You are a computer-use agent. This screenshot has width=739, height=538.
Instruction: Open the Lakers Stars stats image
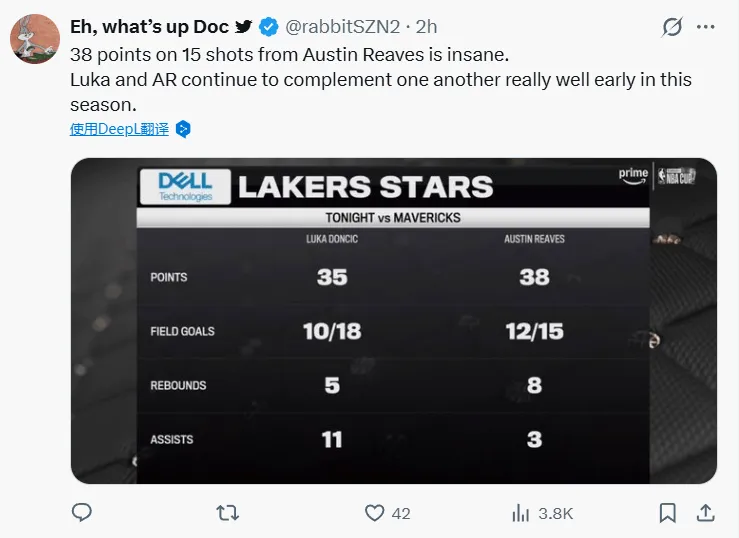(x=393, y=320)
